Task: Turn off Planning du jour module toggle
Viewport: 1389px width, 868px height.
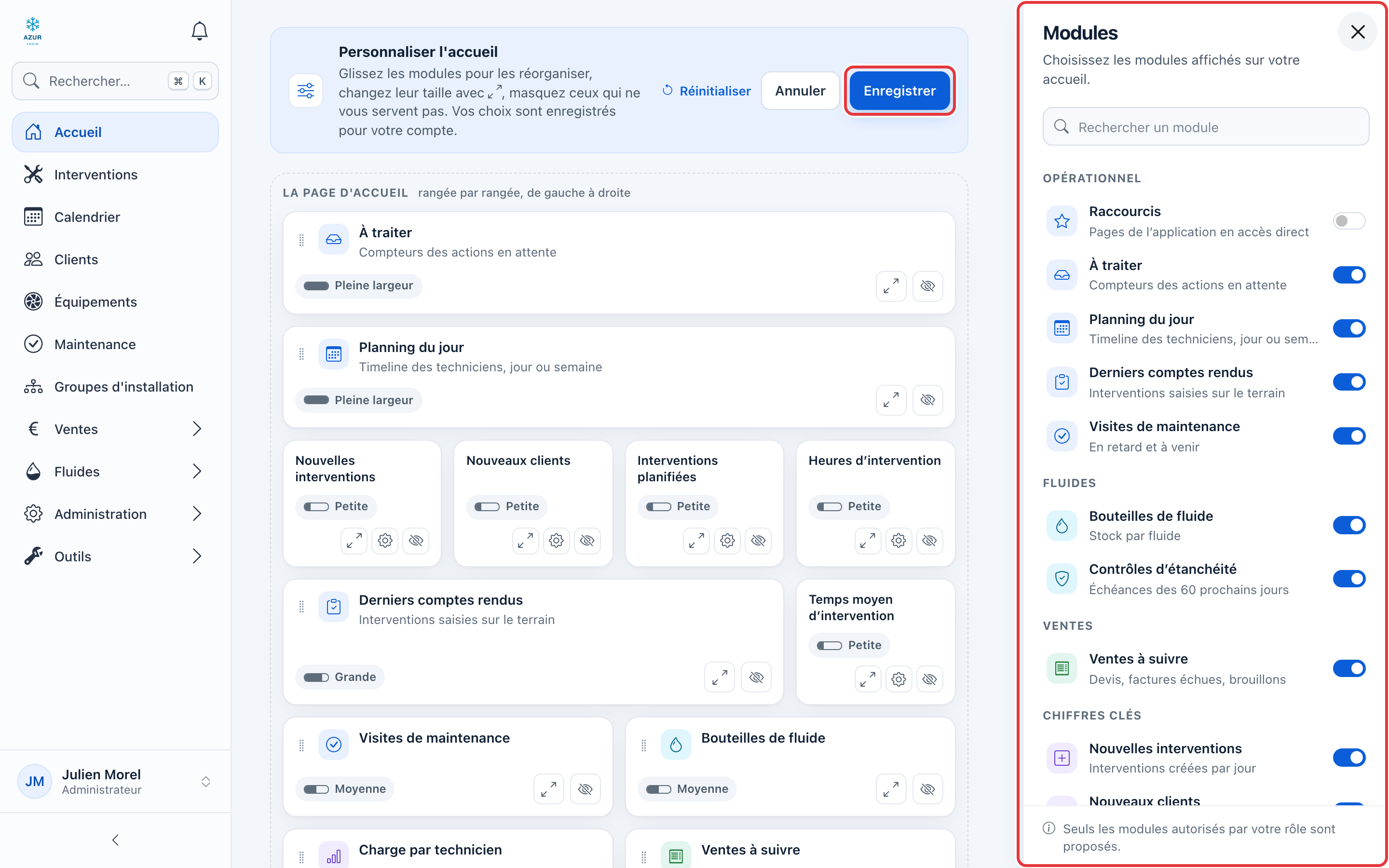Action: click(1349, 328)
